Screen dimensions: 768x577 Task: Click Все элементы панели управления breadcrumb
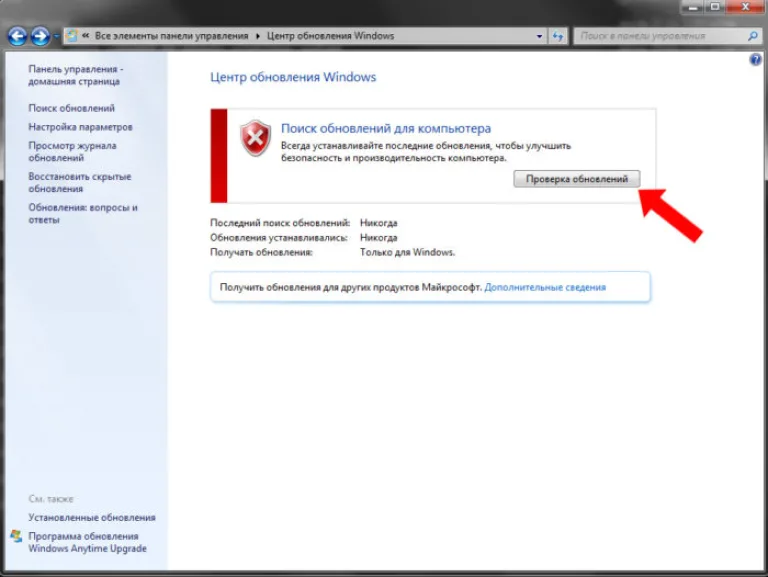(x=171, y=36)
